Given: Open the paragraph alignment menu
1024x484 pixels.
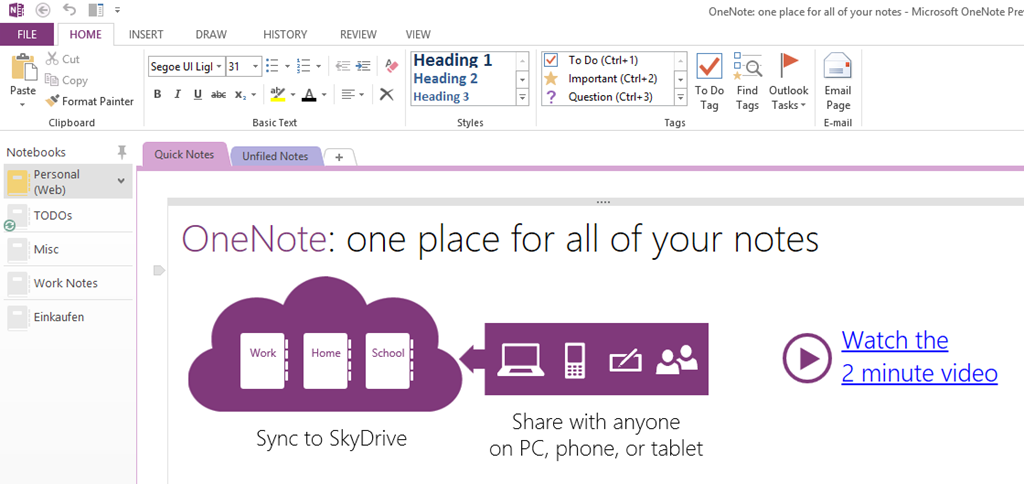Looking at the screenshot, I should 353,95.
